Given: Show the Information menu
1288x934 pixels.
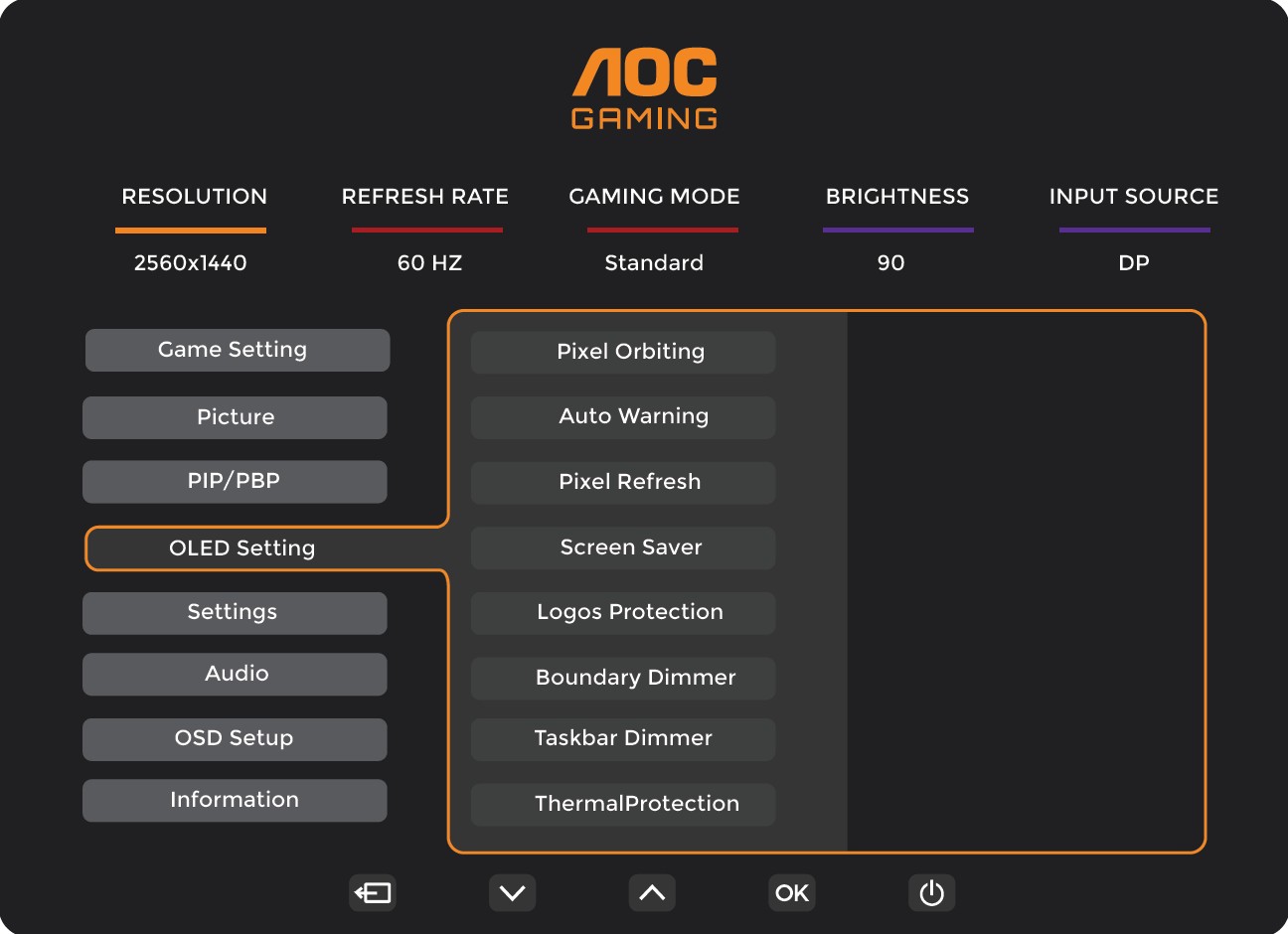Looking at the screenshot, I should 235,800.
